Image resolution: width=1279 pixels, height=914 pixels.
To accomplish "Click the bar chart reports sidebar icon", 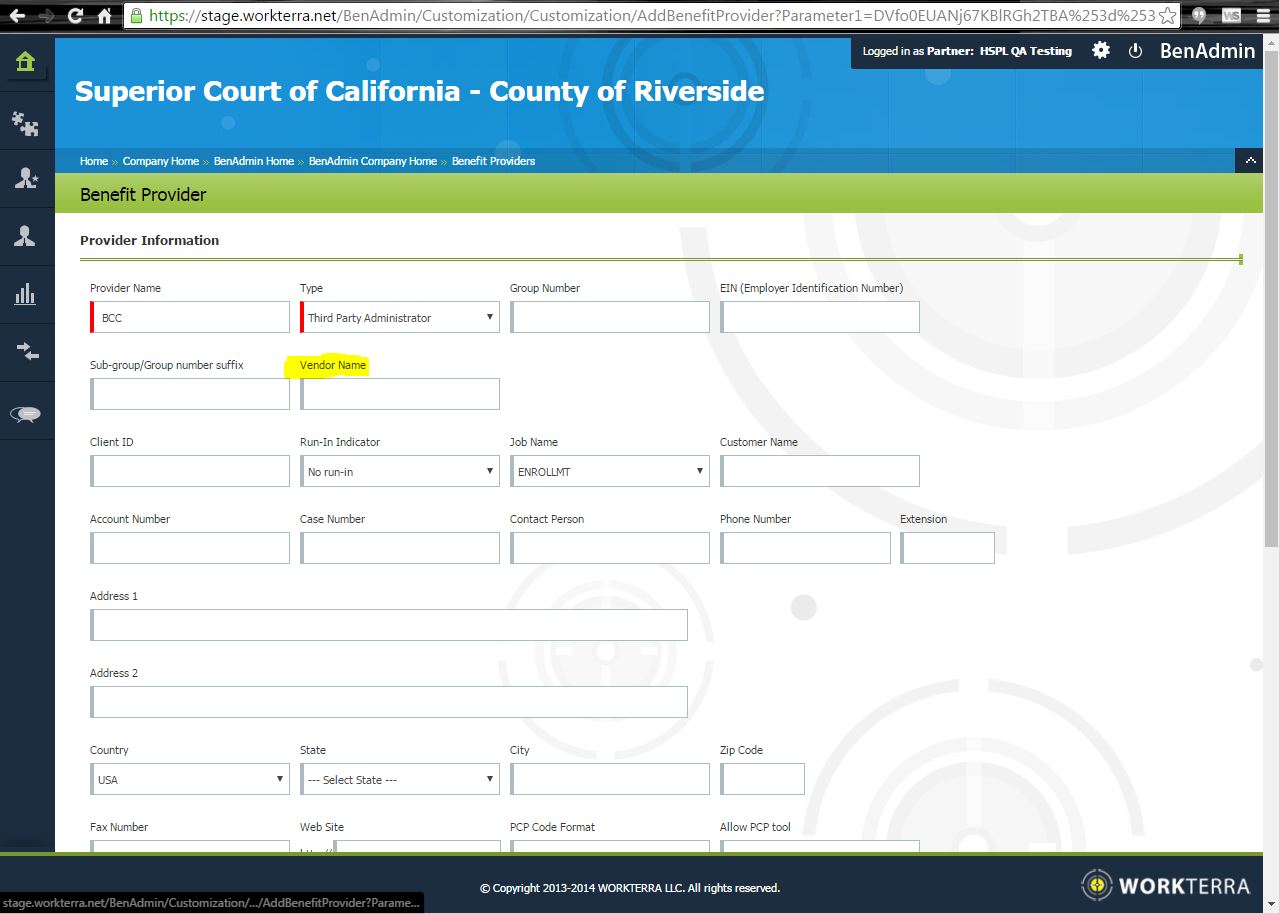I will click(25, 294).
